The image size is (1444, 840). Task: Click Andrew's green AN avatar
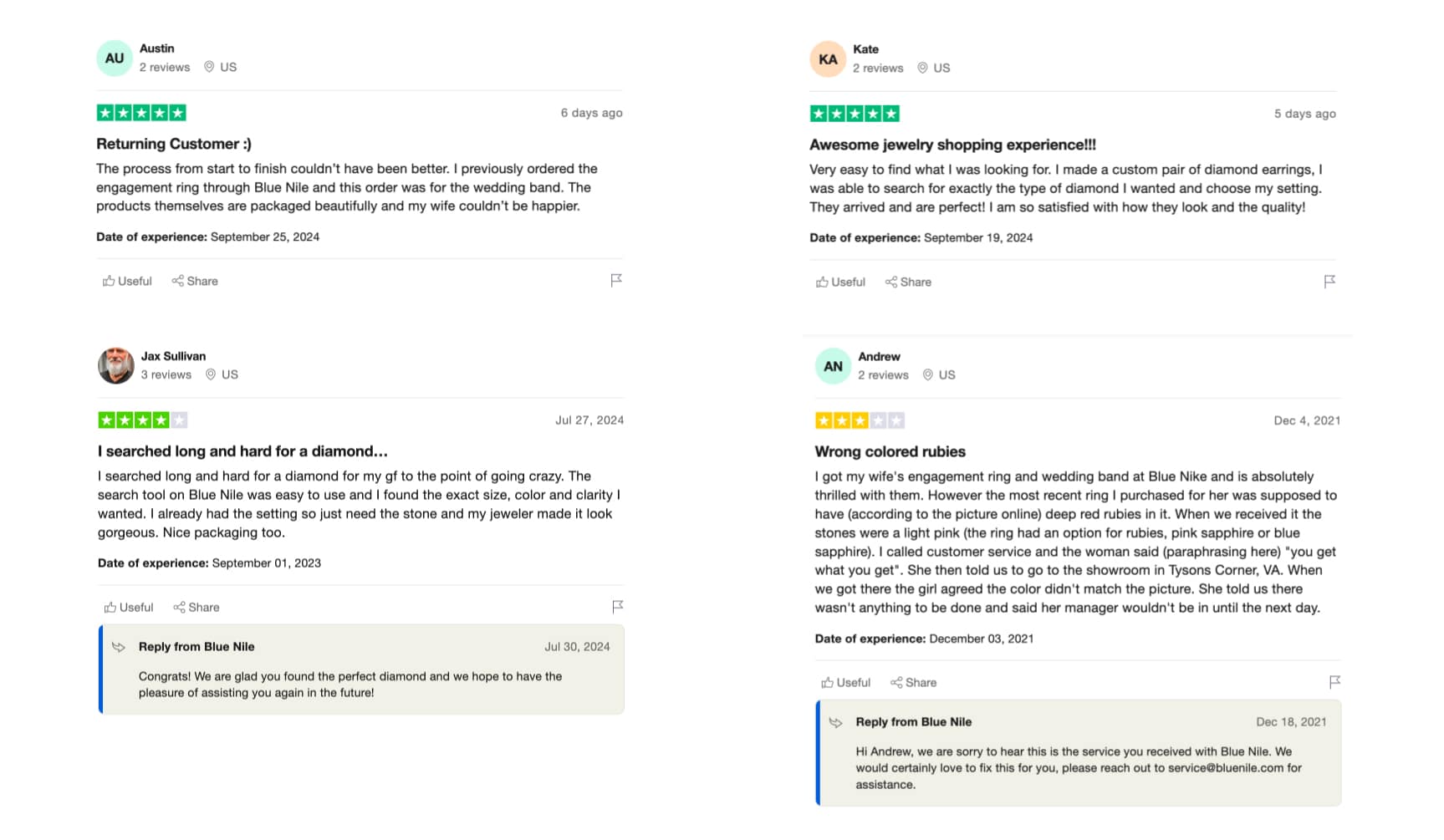(x=833, y=365)
